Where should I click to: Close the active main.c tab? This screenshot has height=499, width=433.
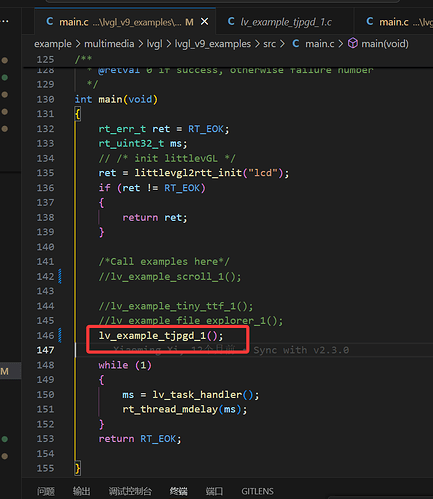point(205,22)
